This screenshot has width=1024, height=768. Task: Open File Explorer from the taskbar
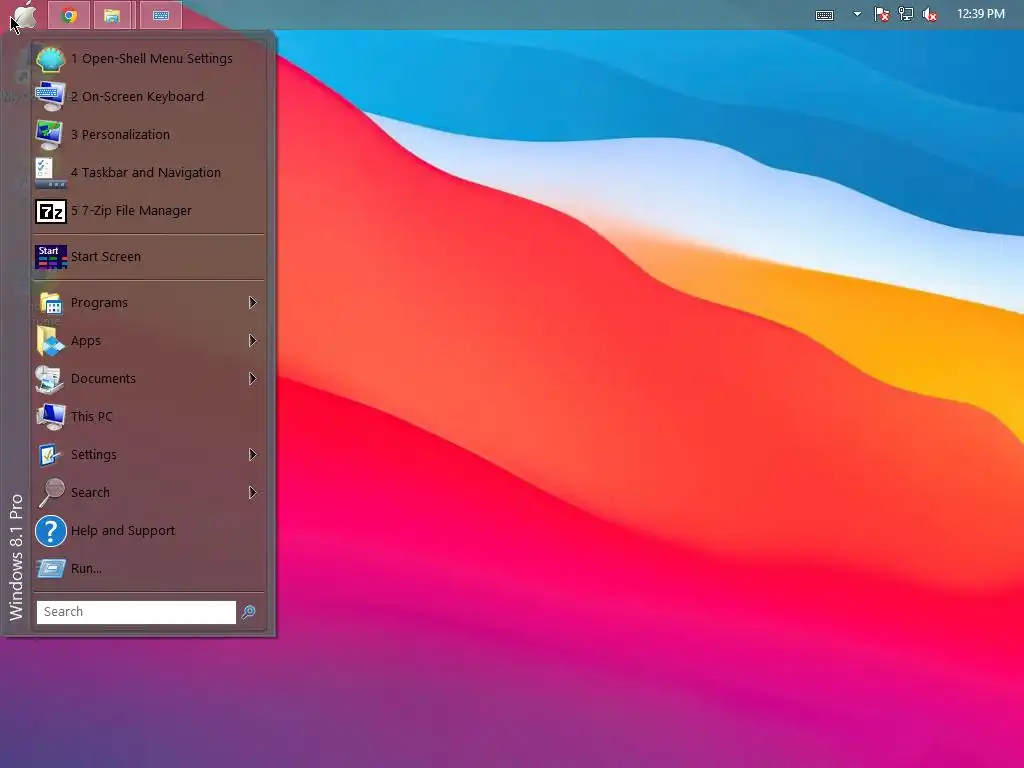point(112,15)
